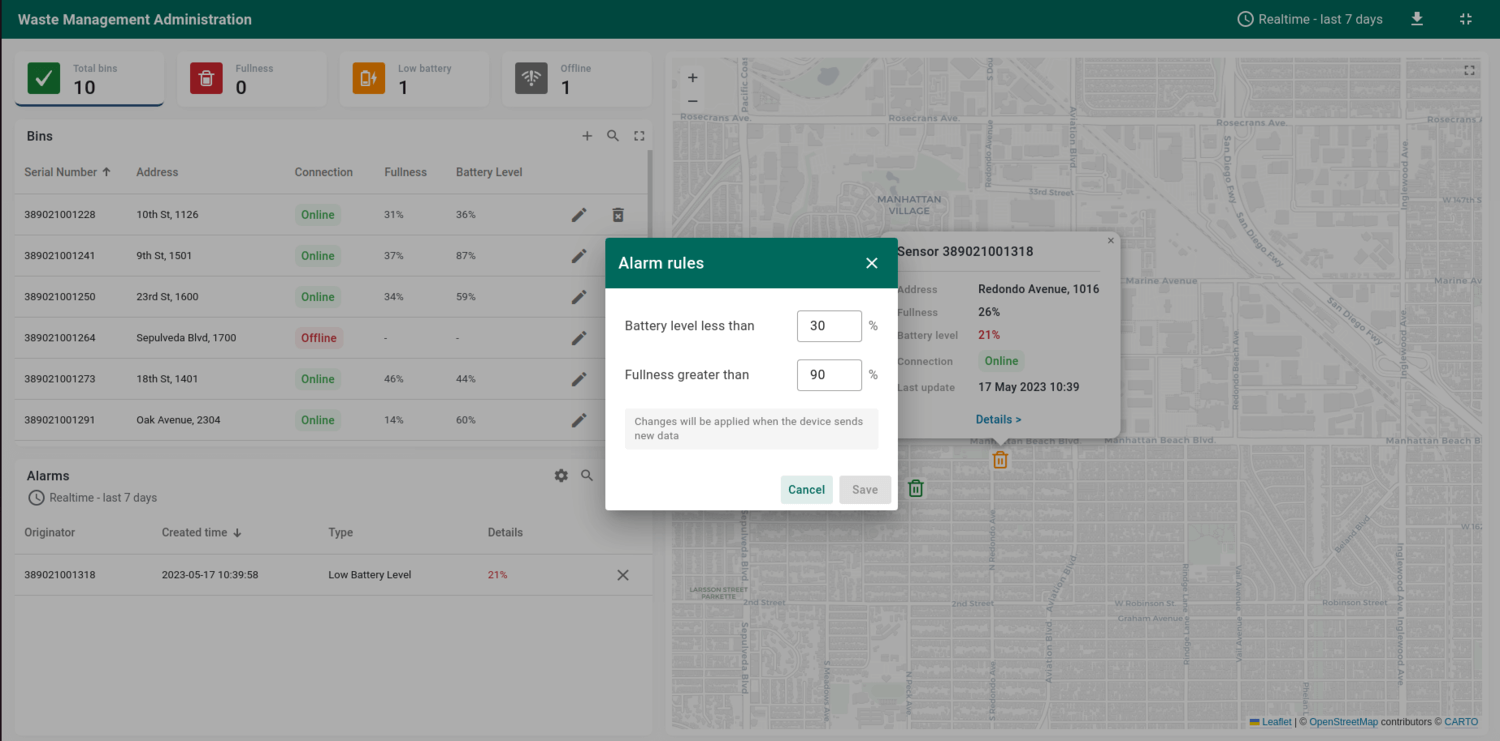
Task: Open Alarms settings gear icon
Action: click(561, 476)
